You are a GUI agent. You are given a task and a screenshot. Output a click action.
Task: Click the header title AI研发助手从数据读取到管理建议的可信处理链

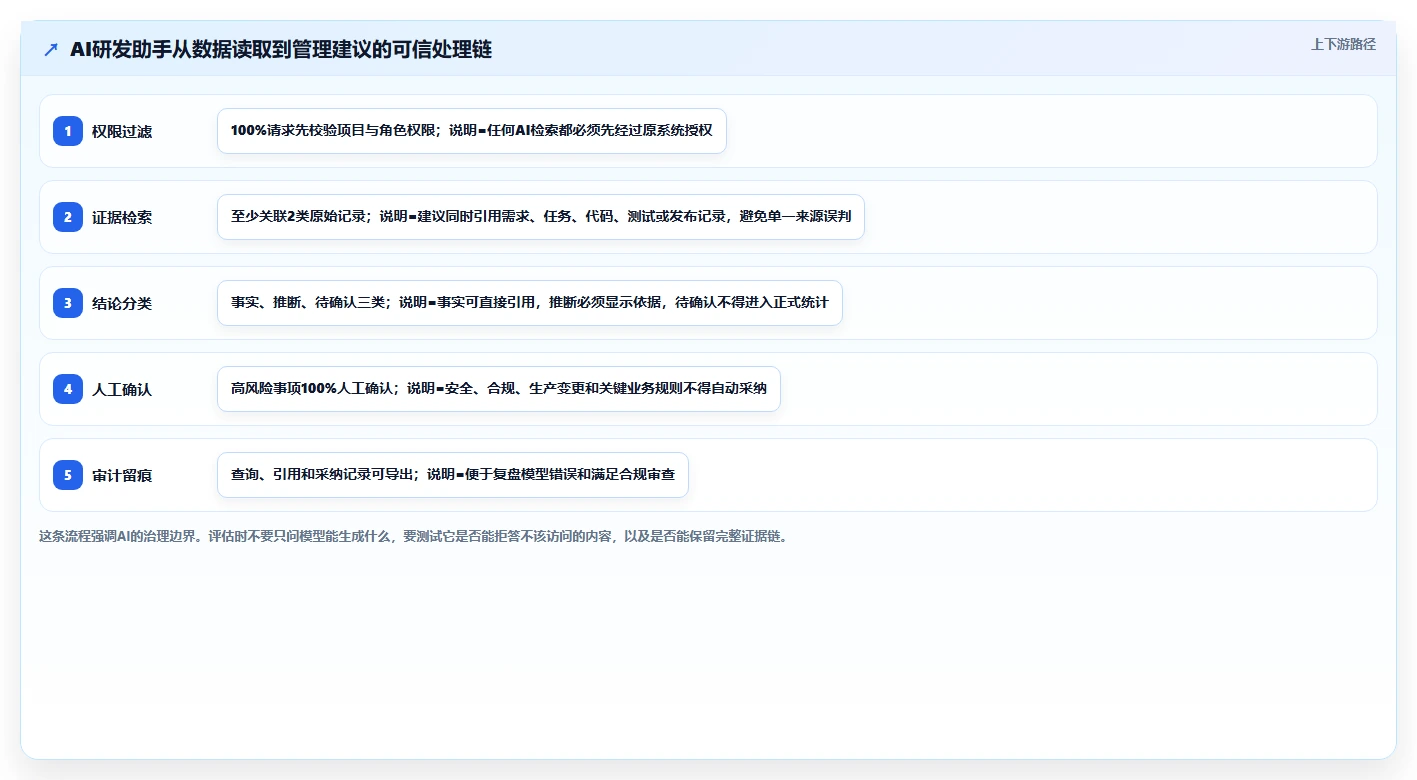click(281, 49)
